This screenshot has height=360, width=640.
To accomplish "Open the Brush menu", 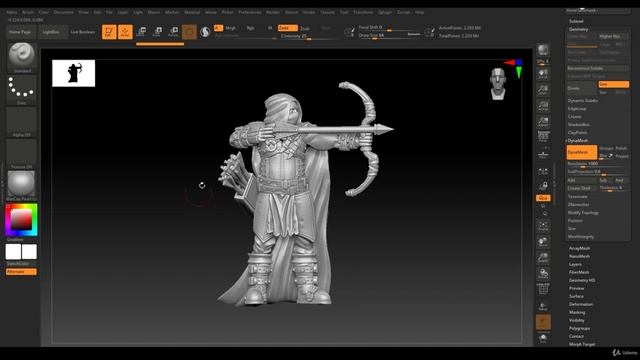I will pos(28,12).
